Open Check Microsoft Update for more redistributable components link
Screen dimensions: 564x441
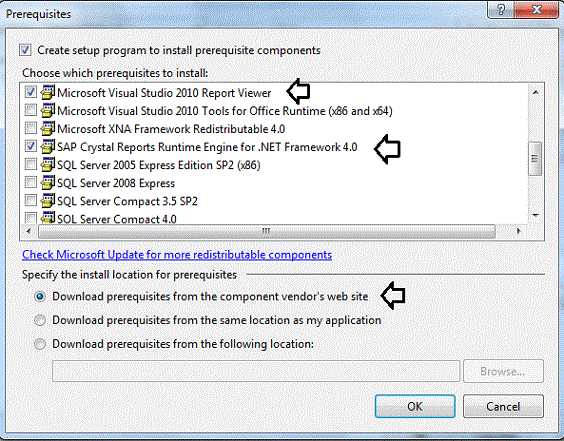(177, 255)
